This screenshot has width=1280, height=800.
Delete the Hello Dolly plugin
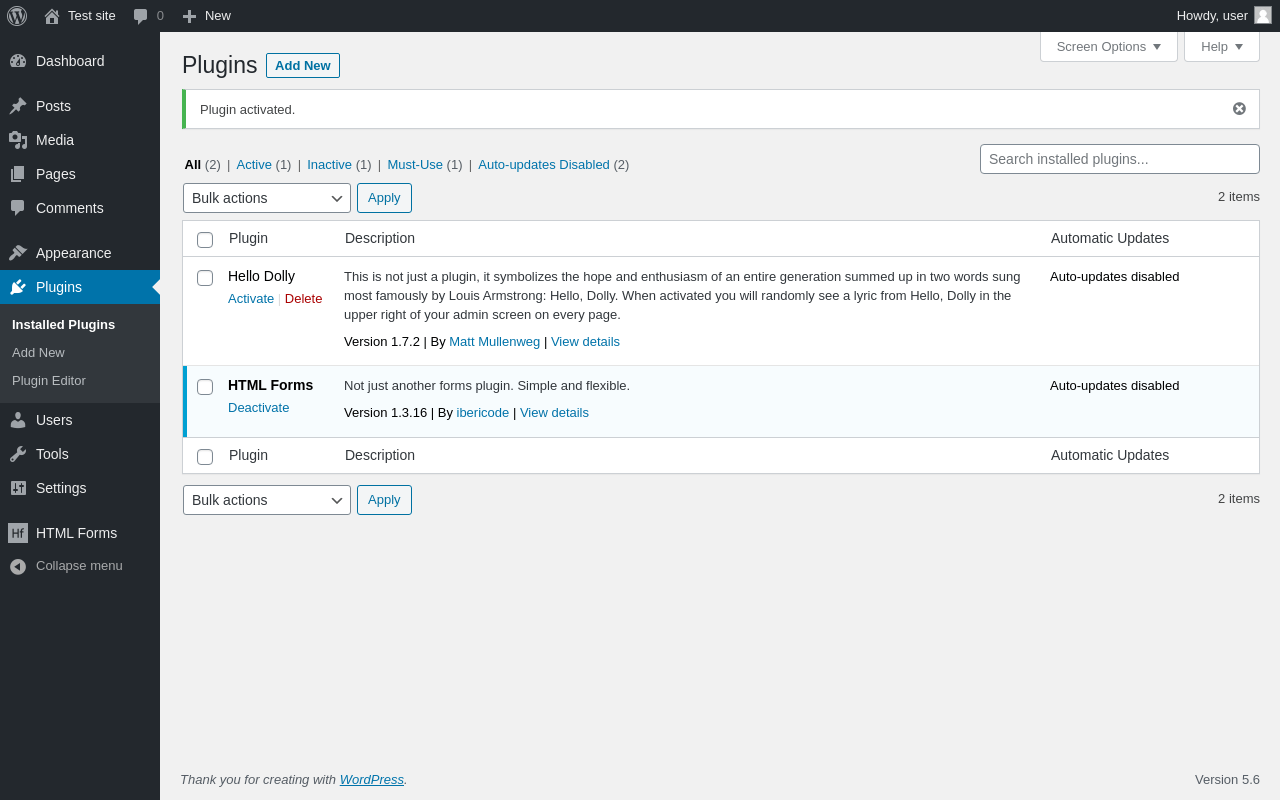[x=304, y=299]
